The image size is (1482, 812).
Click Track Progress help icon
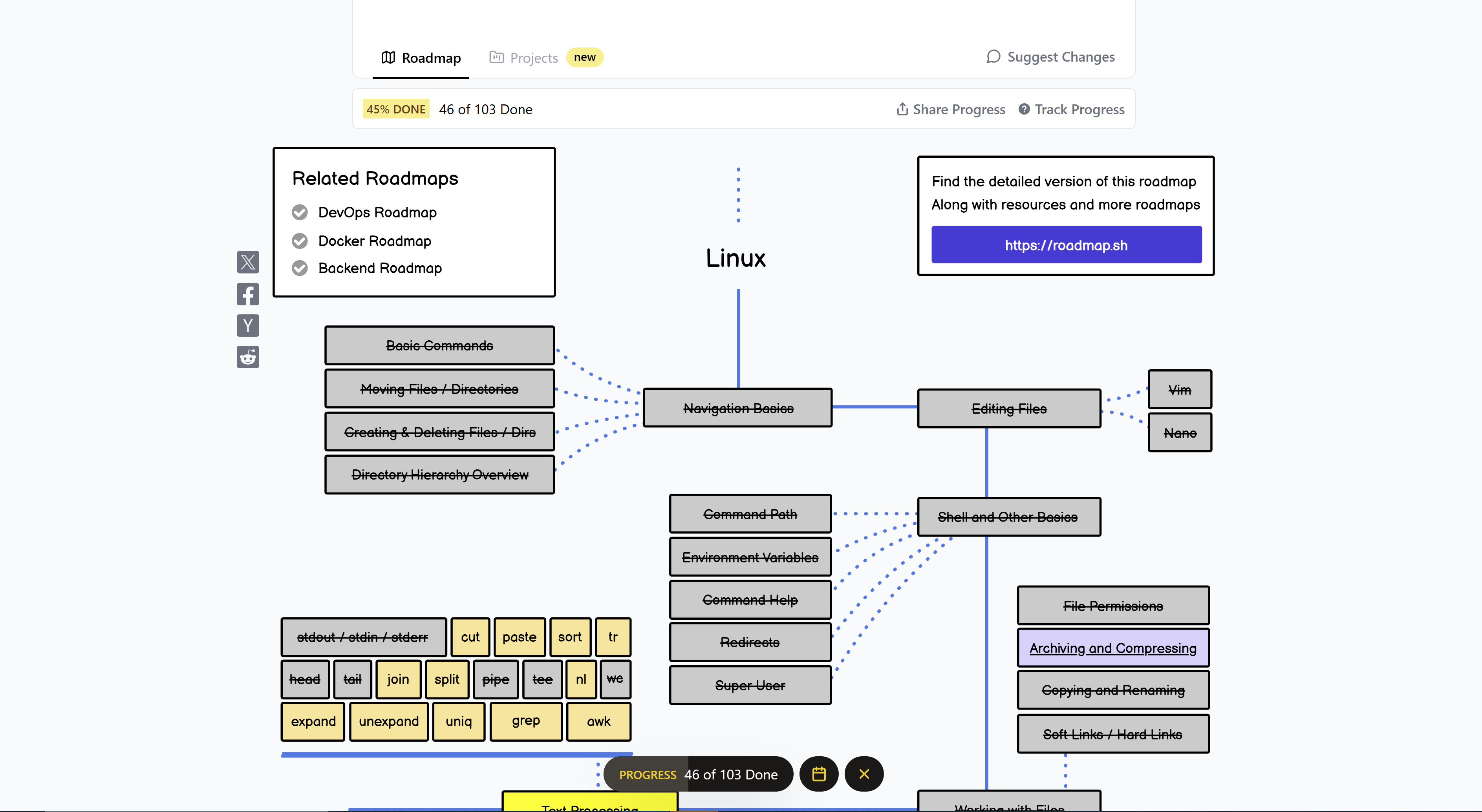(1024, 109)
